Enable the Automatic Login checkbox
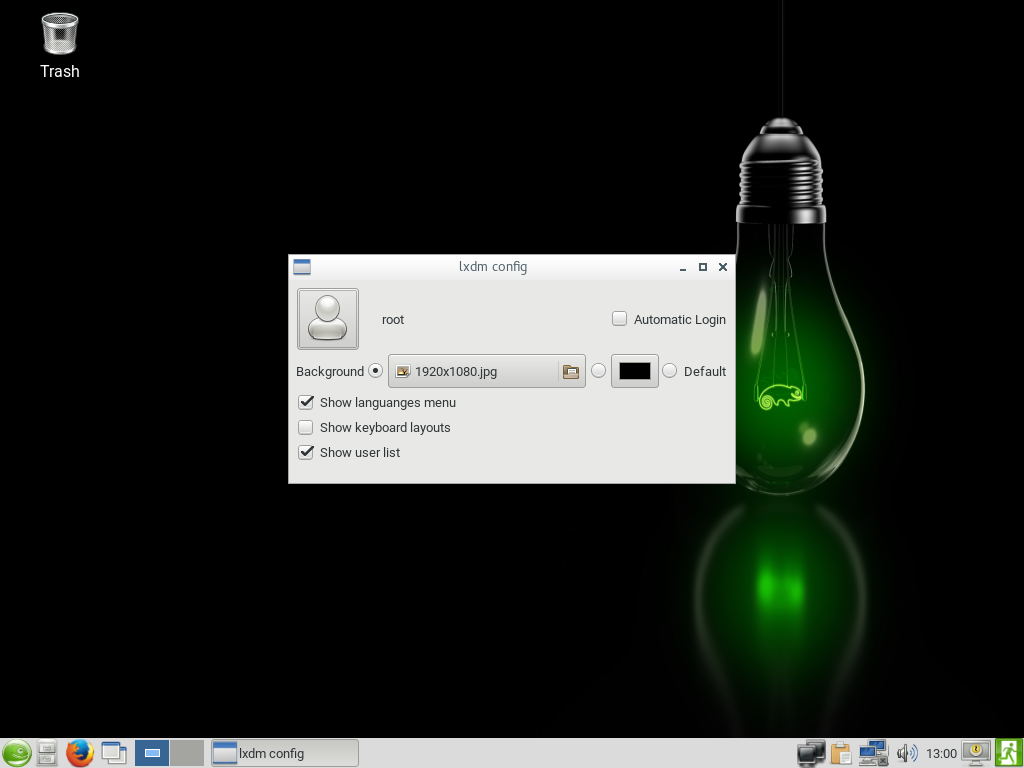This screenshot has height=768, width=1024. click(620, 319)
